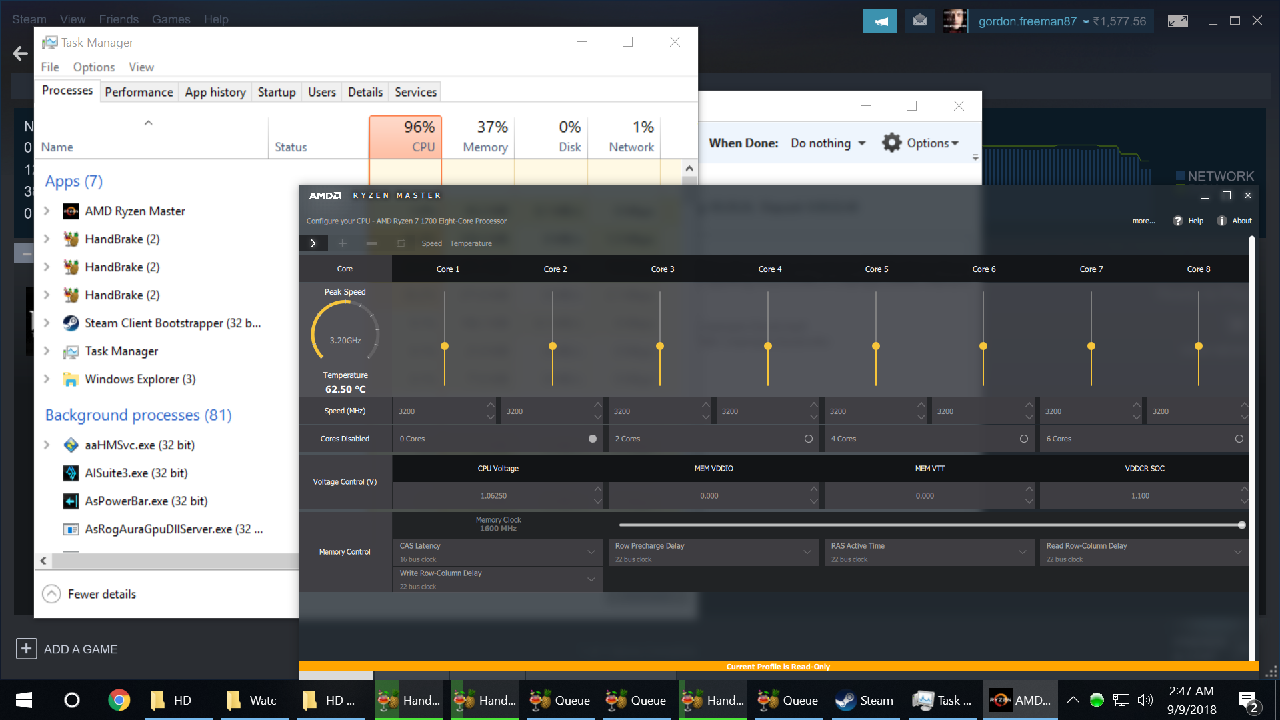Open Cortana search circle on taskbar
Viewport: 1280px width, 720px height.
click(x=72, y=700)
